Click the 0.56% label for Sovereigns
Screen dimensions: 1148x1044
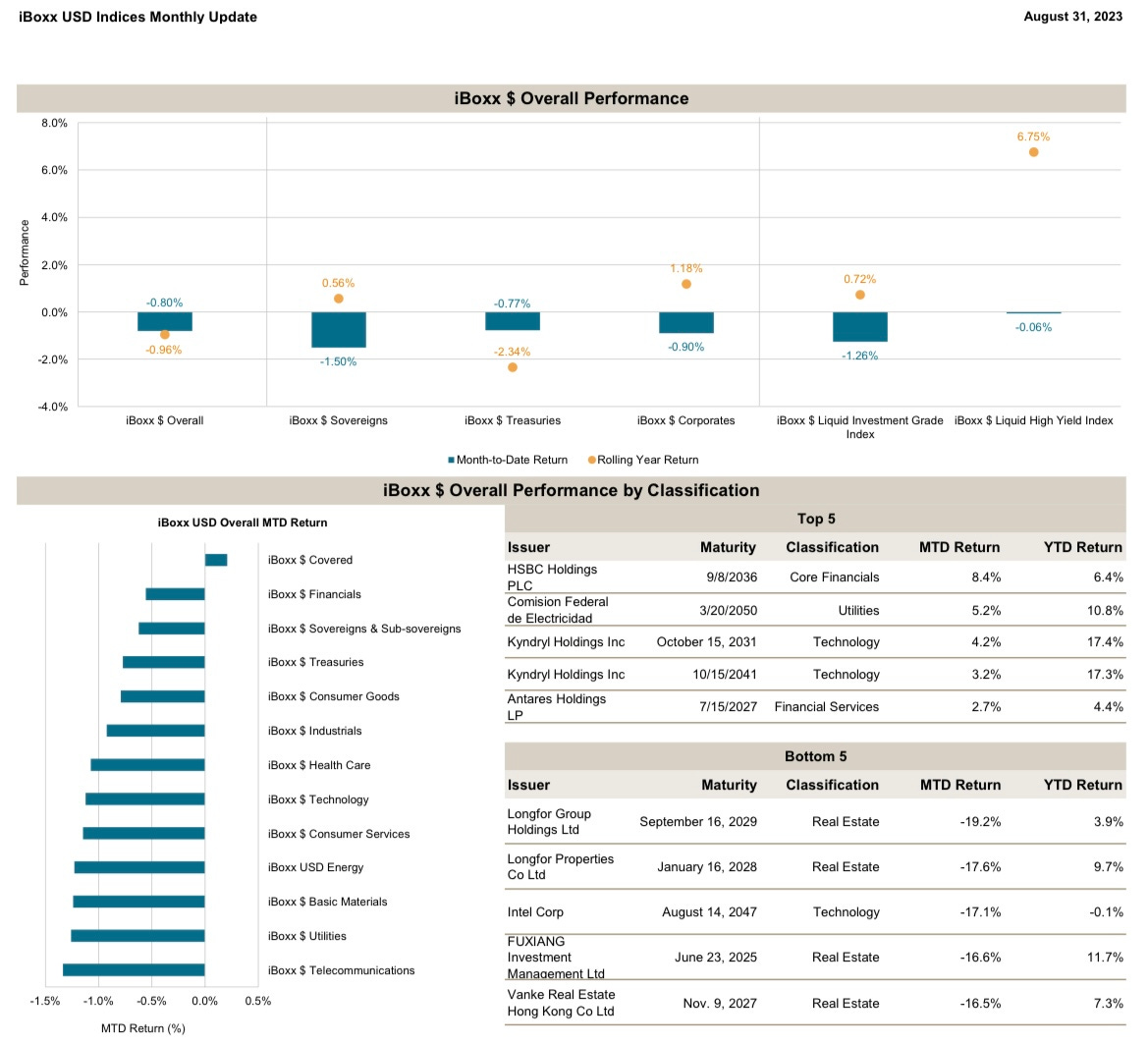coord(338,283)
